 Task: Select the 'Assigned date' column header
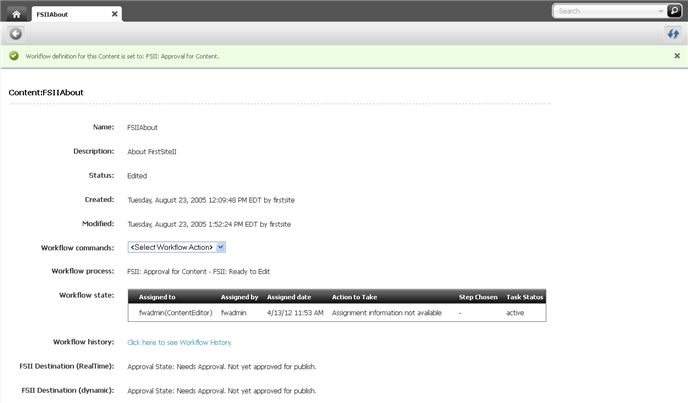point(289,297)
